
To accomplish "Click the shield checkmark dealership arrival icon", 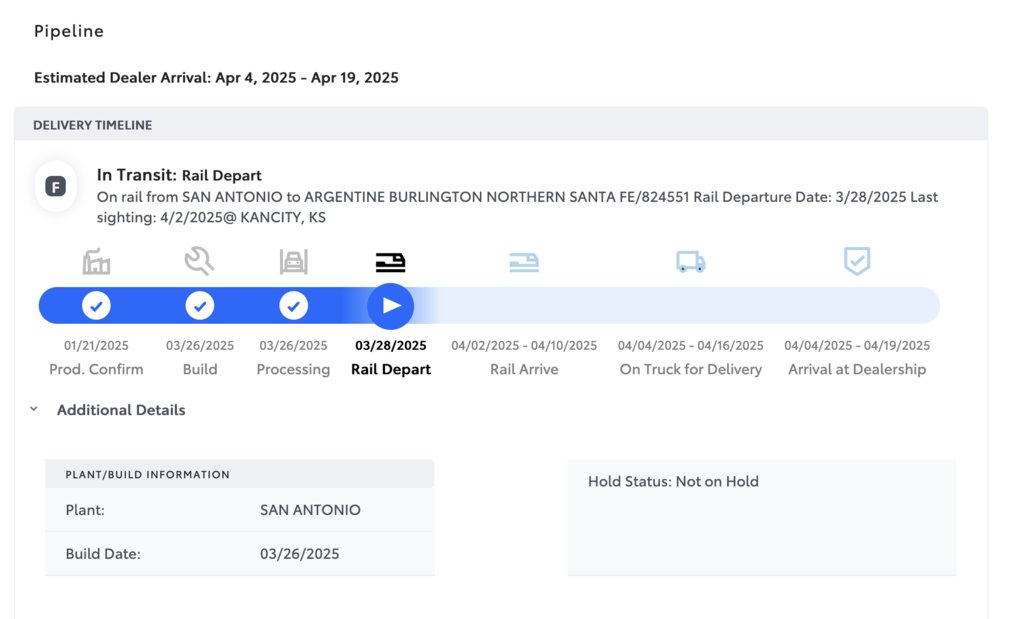I will 857,261.
